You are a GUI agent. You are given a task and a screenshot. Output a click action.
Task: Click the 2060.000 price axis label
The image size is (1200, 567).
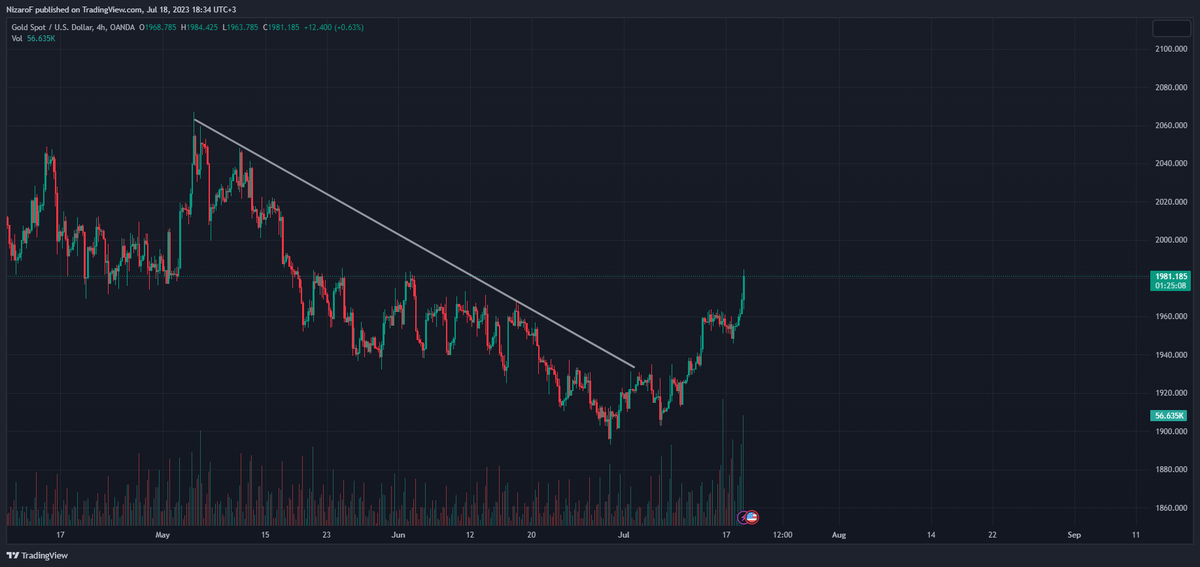(1170, 125)
